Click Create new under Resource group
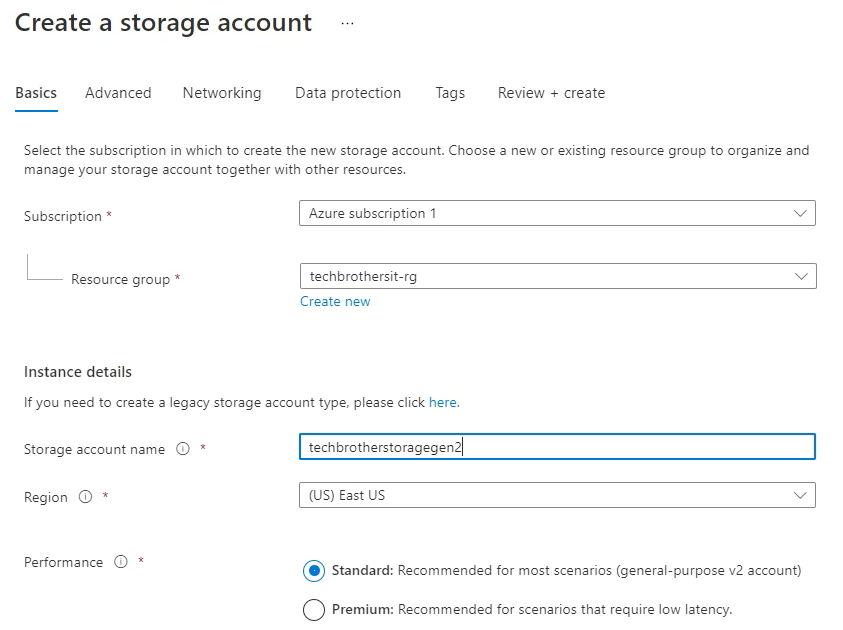The image size is (843, 630). click(335, 301)
